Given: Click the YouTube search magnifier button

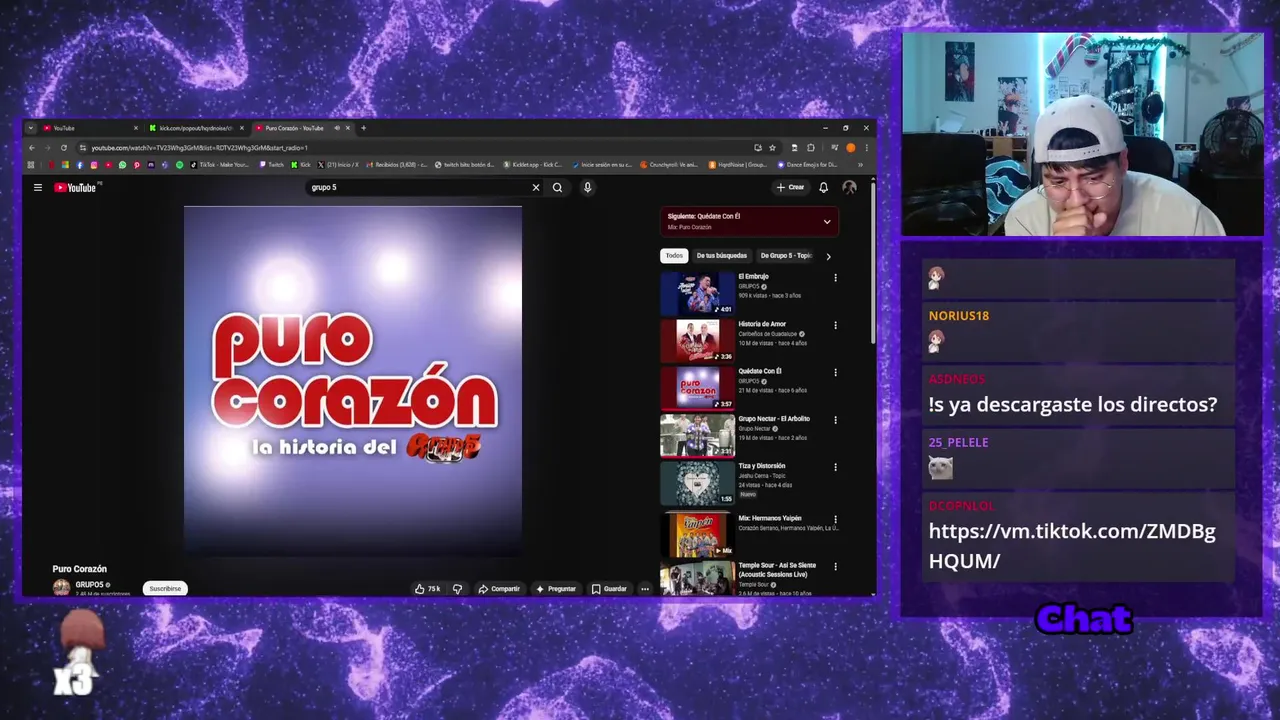Looking at the screenshot, I should pyautogui.click(x=557, y=187).
